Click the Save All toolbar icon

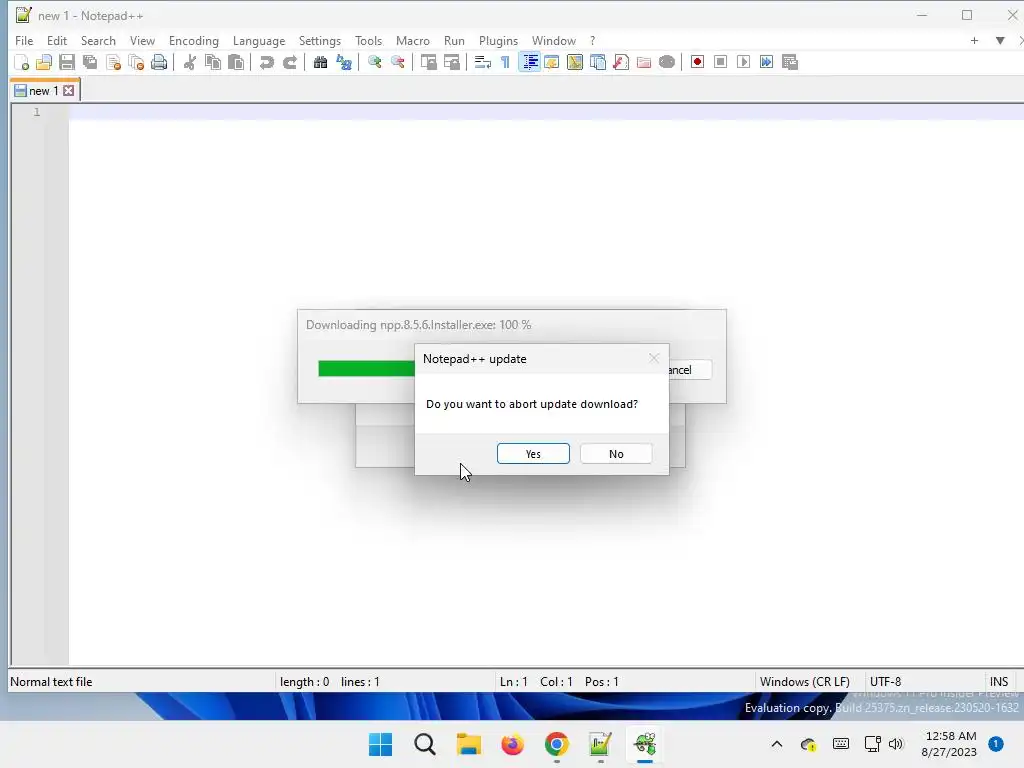coord(90,62)
